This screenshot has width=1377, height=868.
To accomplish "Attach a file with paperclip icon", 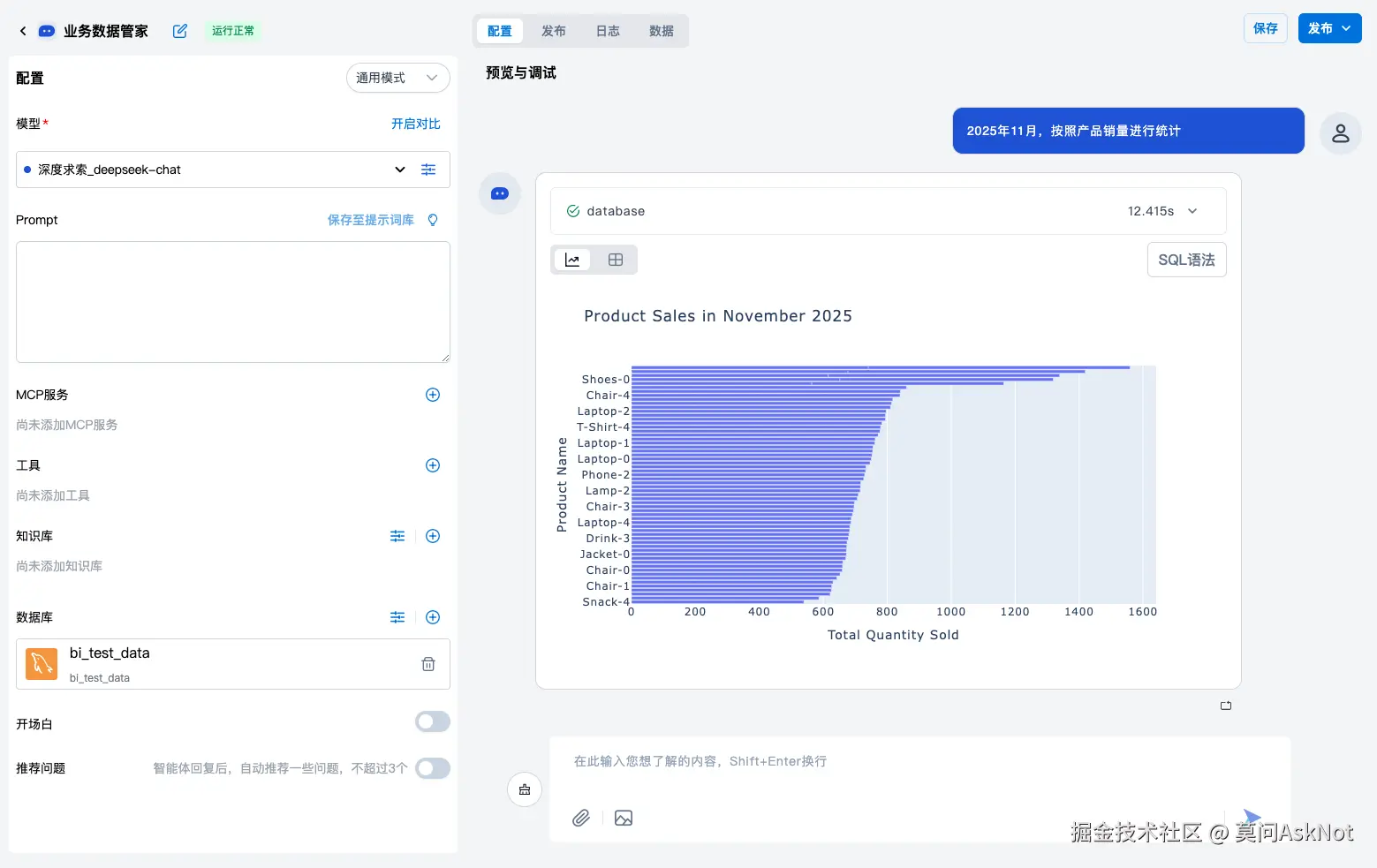I will pos(581,818).
